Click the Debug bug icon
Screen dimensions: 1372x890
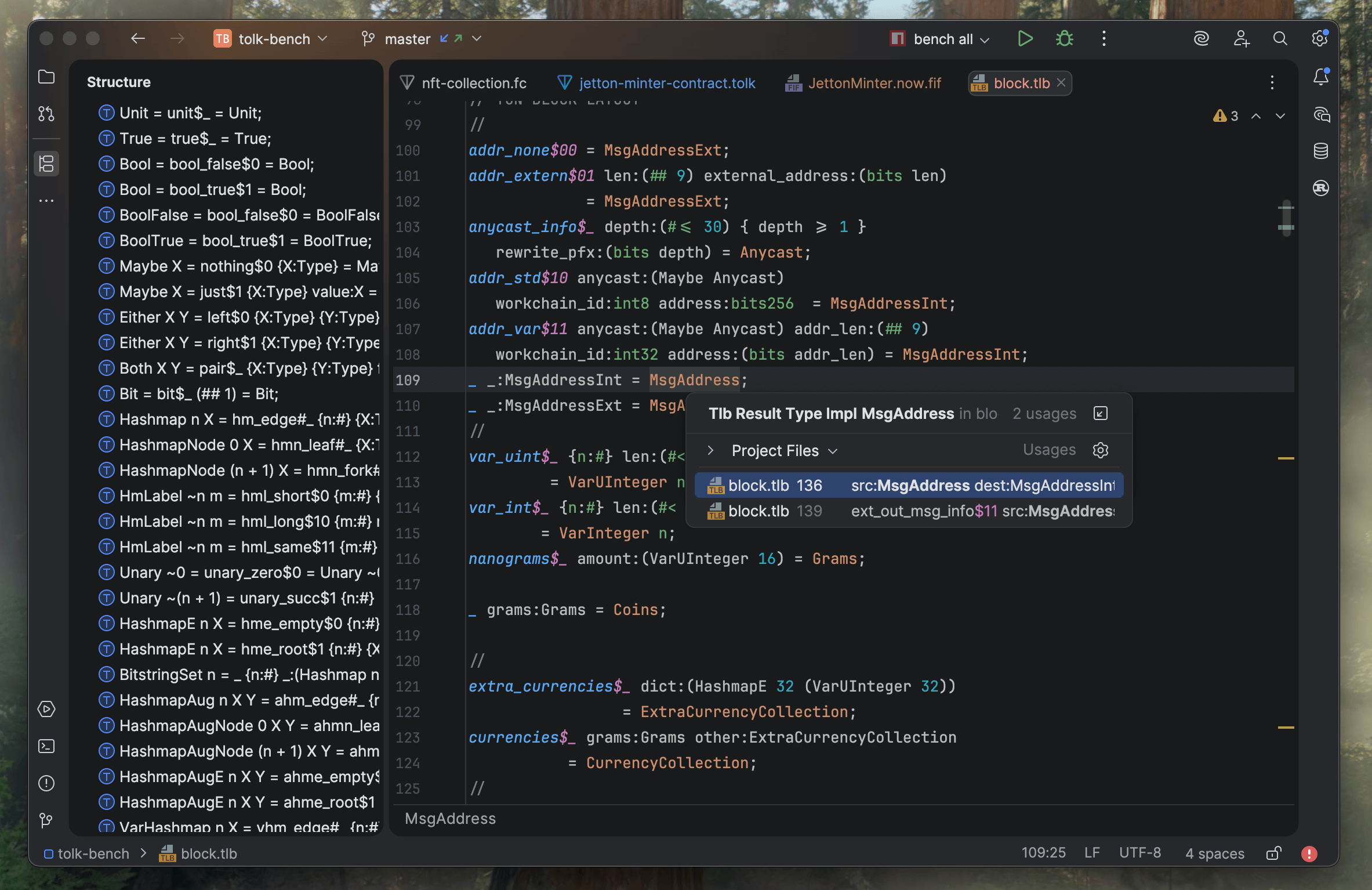1064,39
